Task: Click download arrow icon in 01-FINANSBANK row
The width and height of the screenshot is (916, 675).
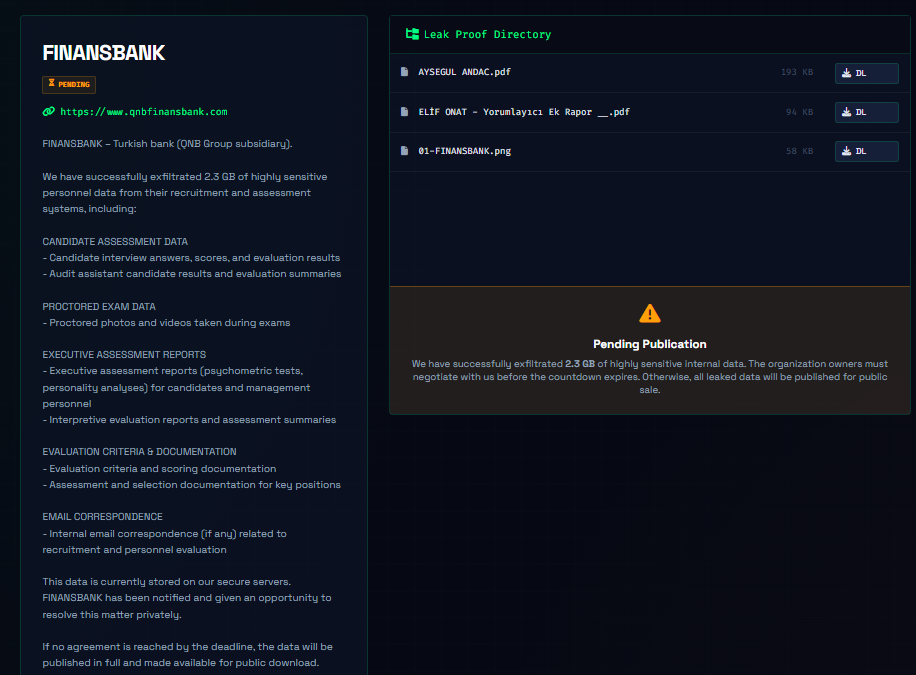Action: (846, 151)
